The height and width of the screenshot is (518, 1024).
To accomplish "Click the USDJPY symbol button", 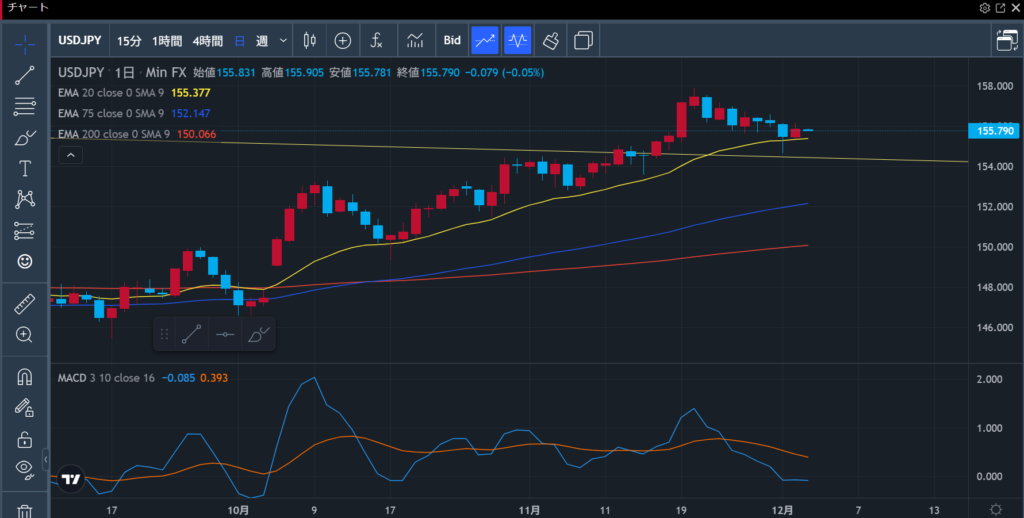I will [81, 41].
